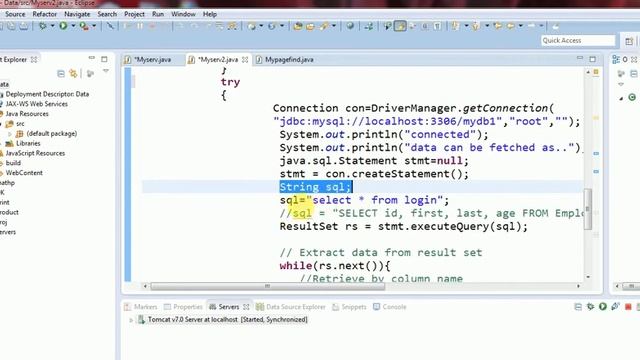Viewport: 640px width, 360px height.
Task: Open the Help menu
Action: [210, 14]
